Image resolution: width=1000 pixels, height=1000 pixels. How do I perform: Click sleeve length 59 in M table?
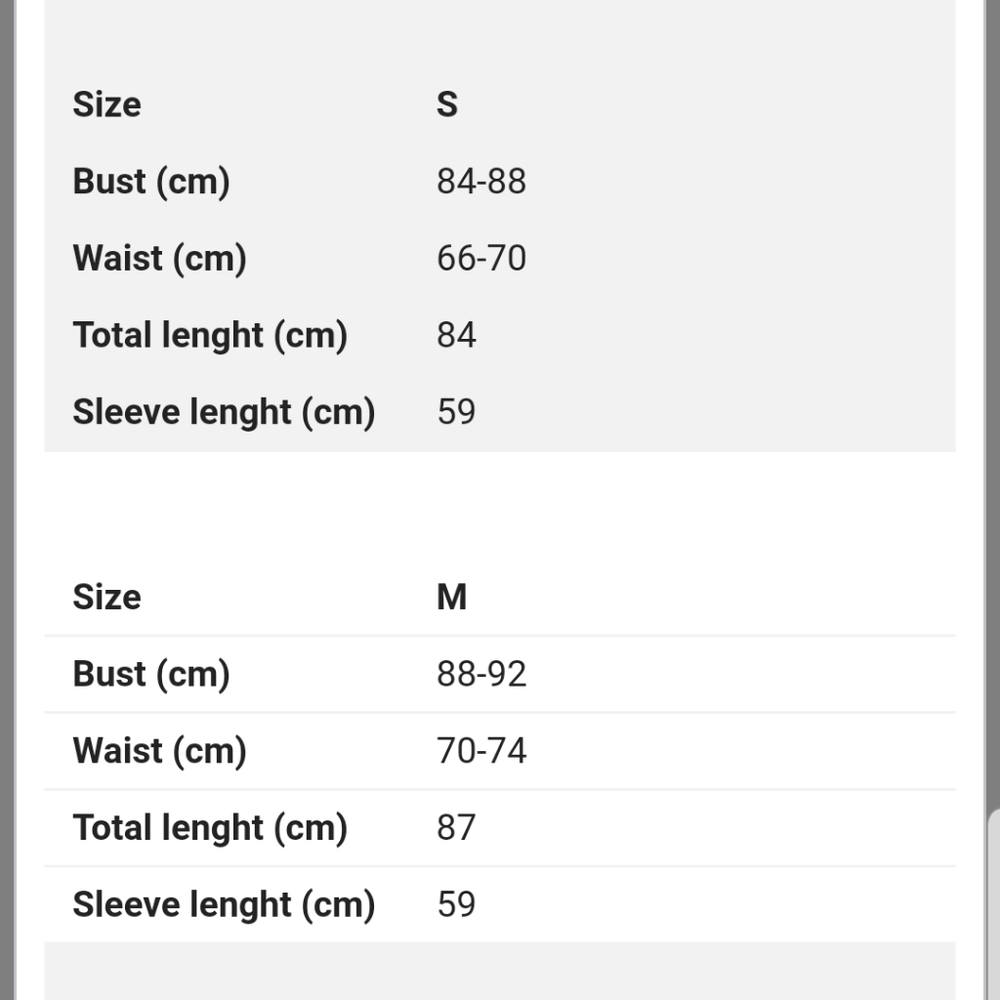click(456, 904)
